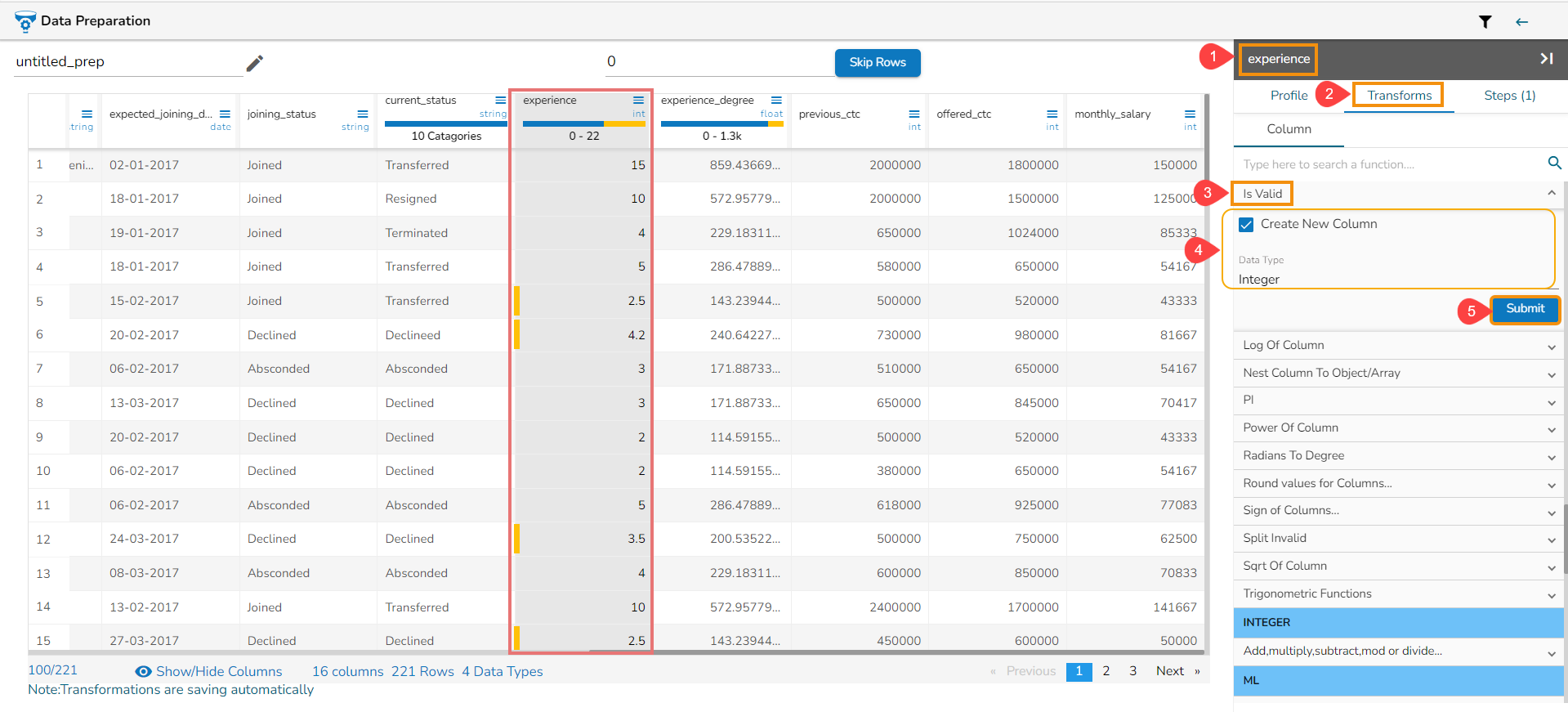This screenshot has width=1568, height=712.
Task: Collapse the side panel with arrow icon
Action: (1546, 59)
